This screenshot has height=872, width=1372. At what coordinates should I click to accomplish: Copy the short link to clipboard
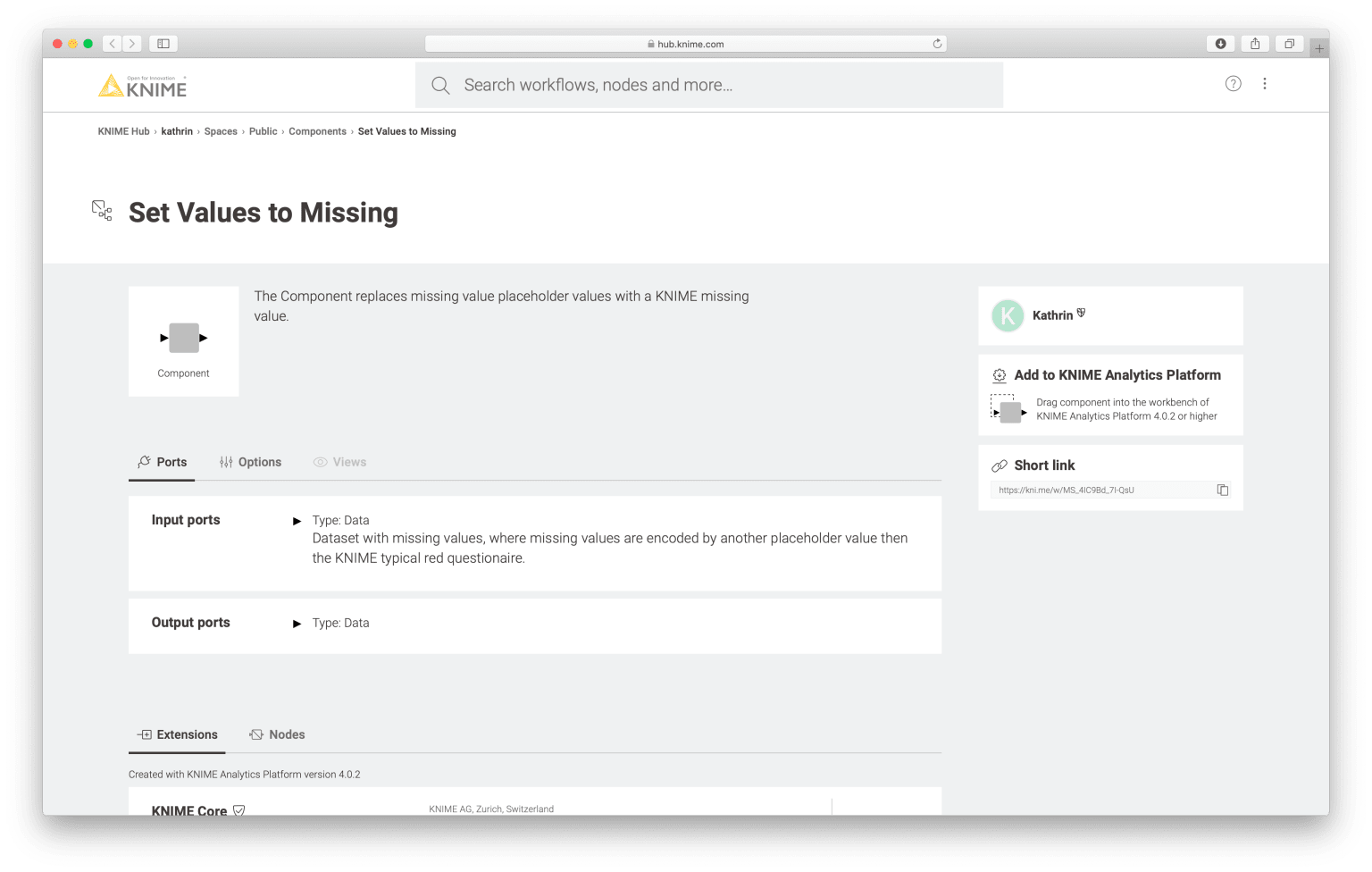coord(1223,490)
